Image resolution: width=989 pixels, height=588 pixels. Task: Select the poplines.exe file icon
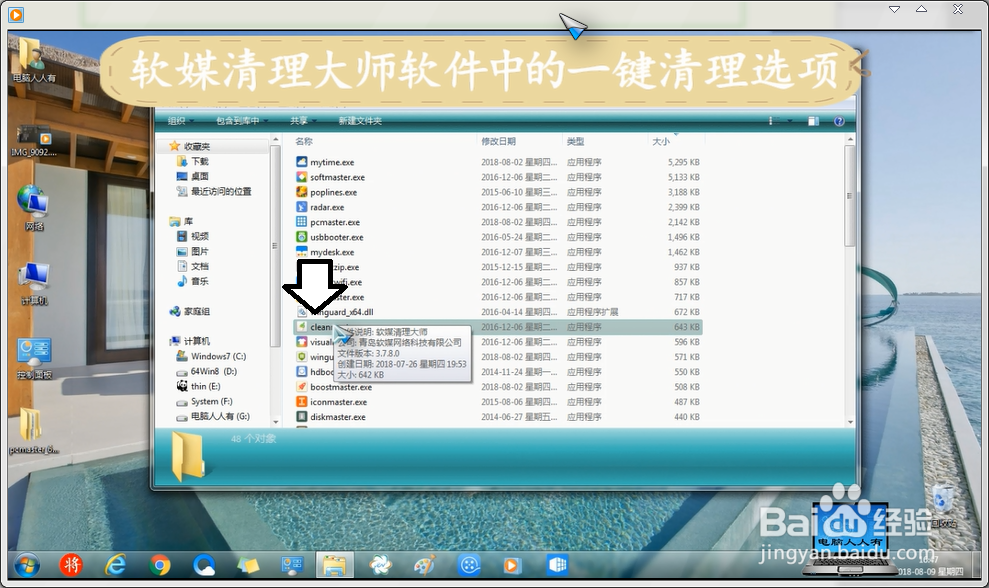pyautogui.click(x=301, y=192)
